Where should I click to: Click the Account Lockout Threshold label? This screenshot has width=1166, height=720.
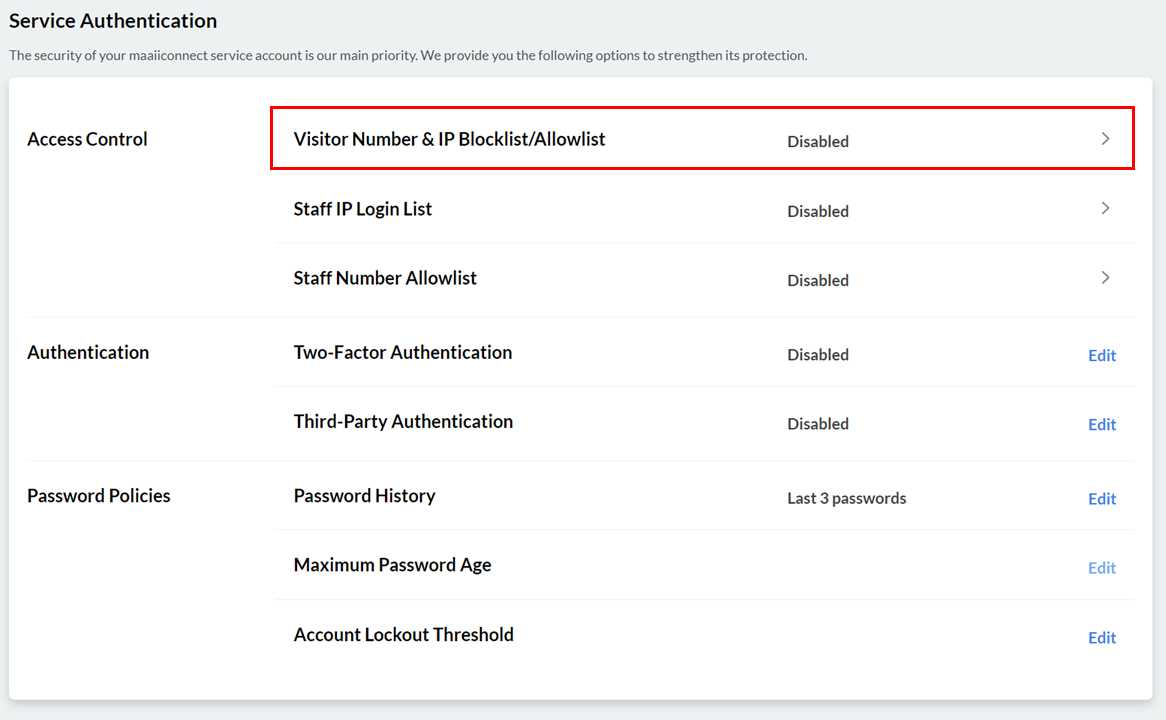[403, 634]
